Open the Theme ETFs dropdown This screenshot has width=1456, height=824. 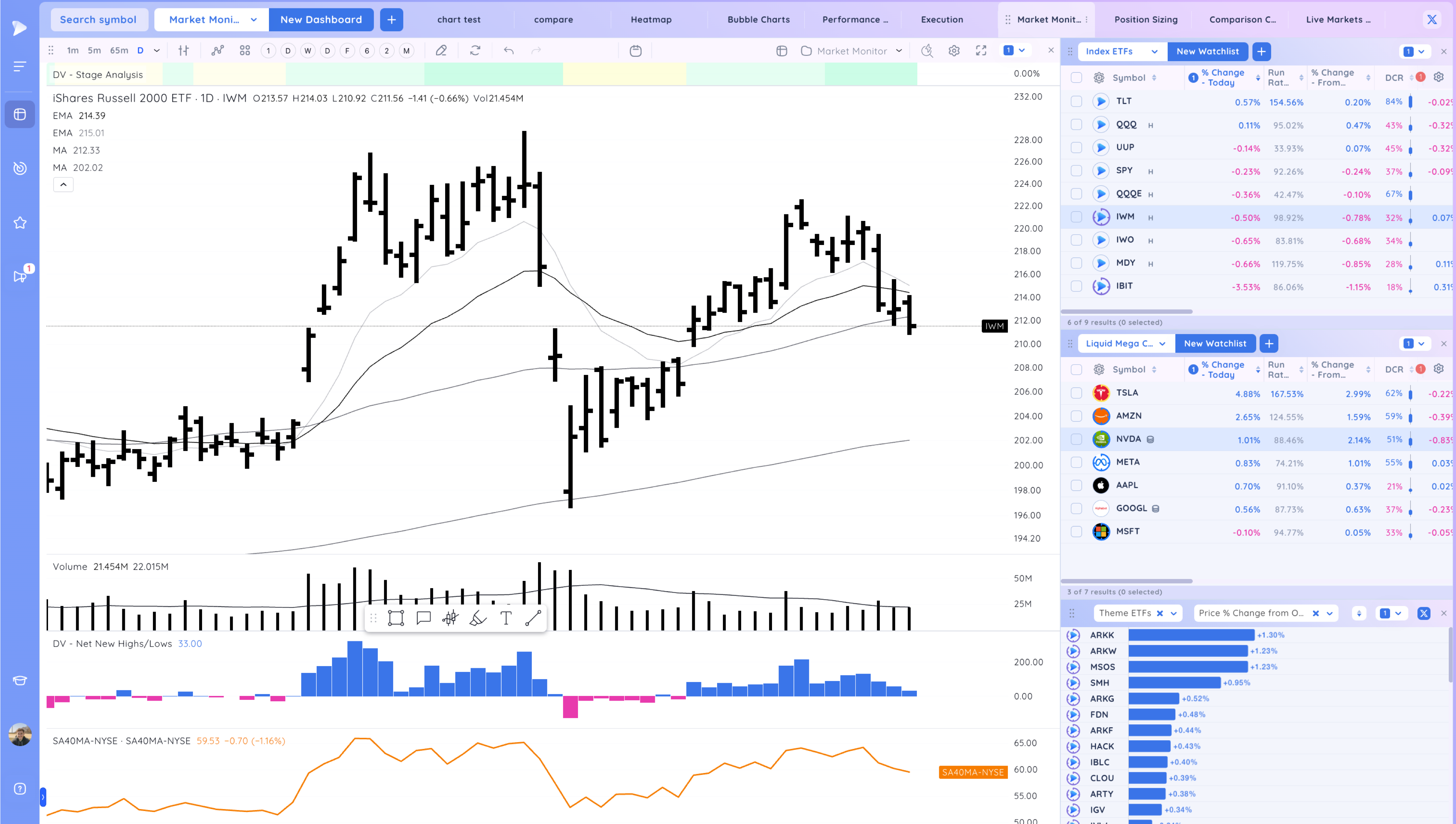pos(1173,613)
